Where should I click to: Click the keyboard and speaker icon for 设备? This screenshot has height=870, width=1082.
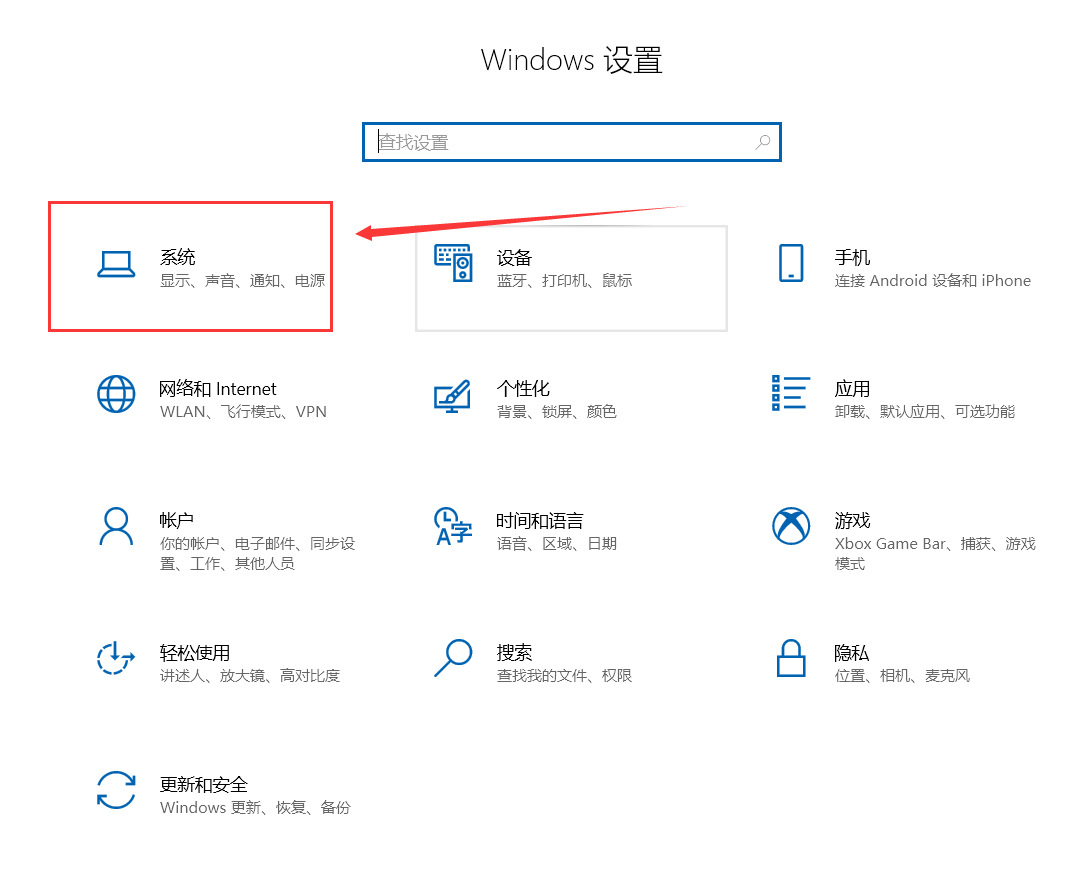tap(453, 263)
